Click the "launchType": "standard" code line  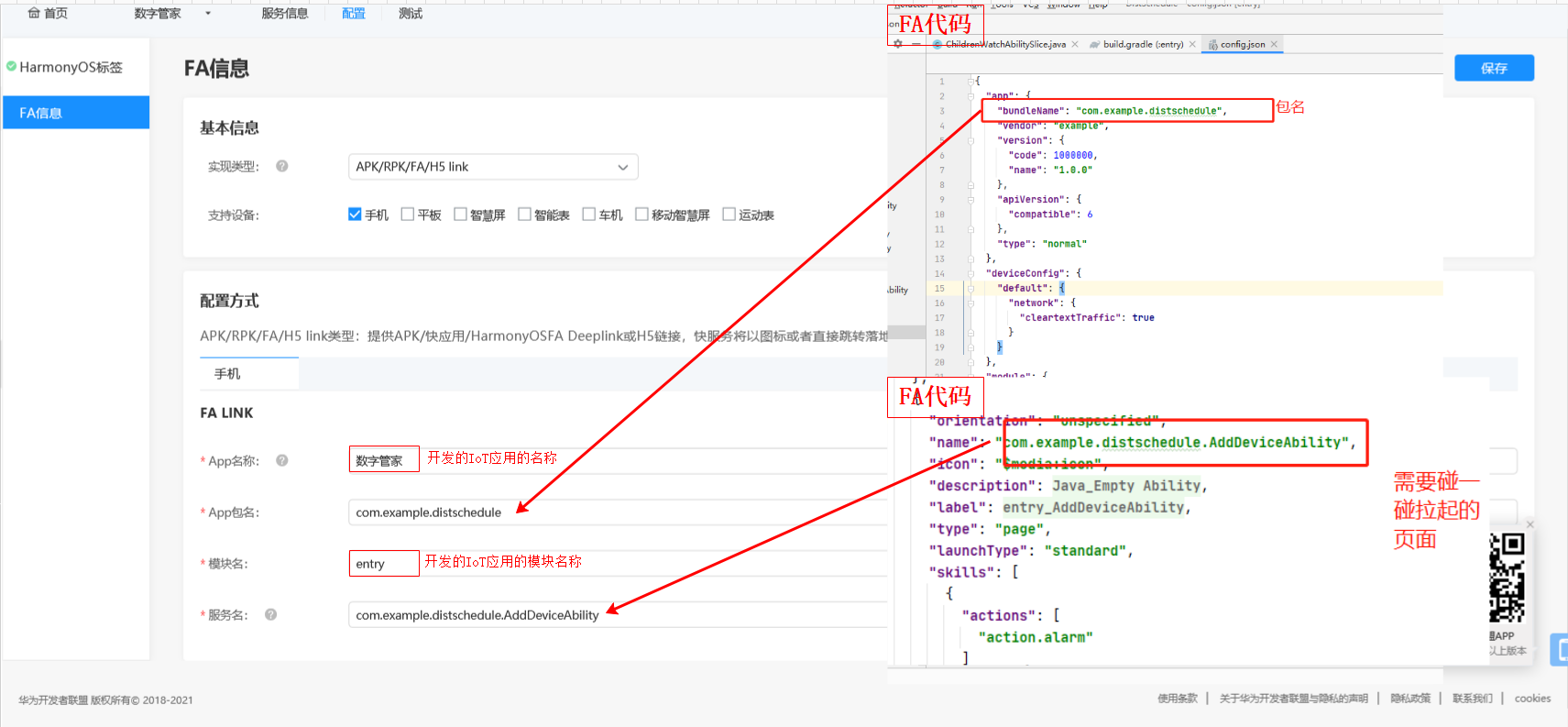pos(1031,551)
